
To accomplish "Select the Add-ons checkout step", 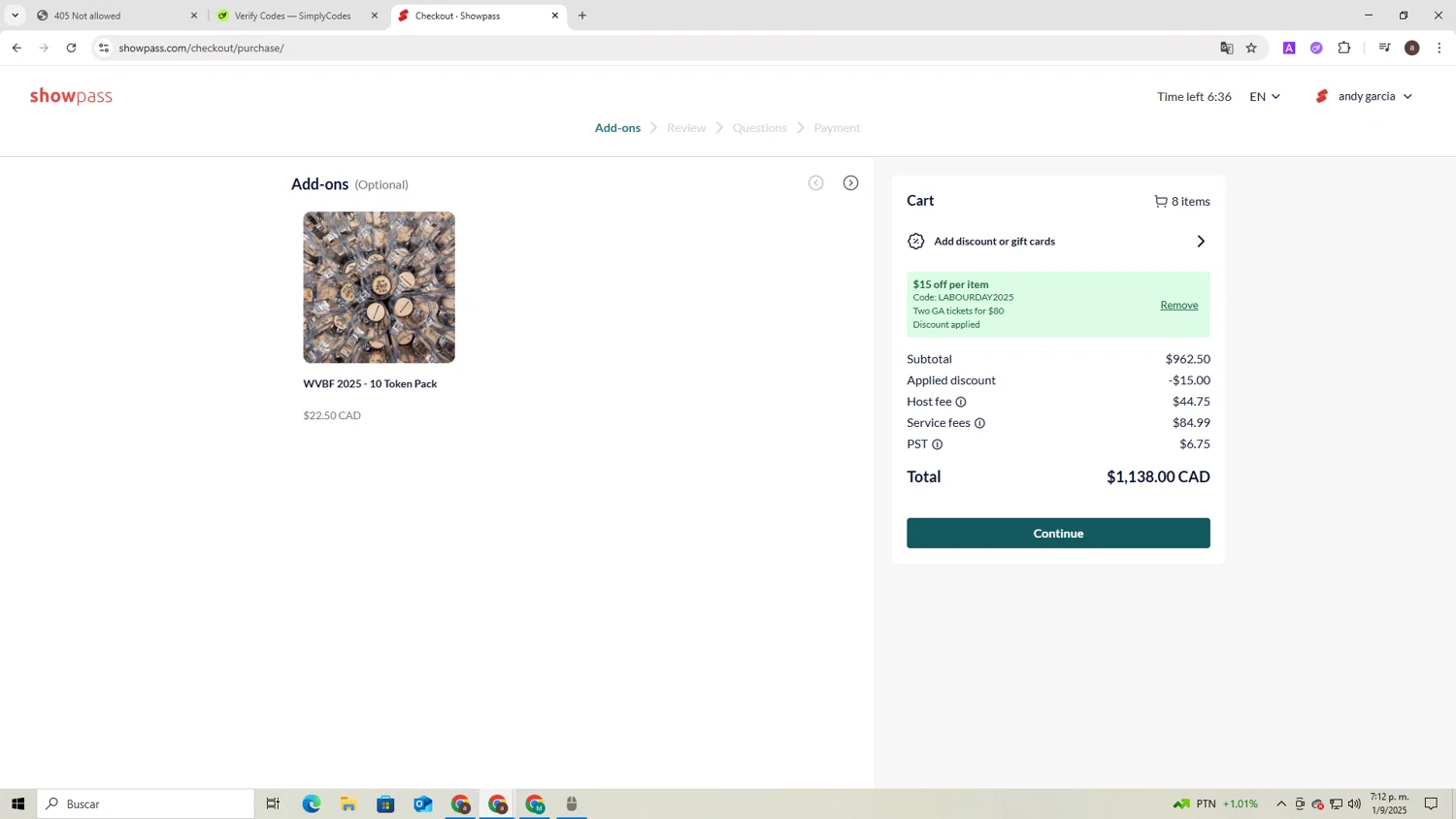I will (x=617, y=128).
